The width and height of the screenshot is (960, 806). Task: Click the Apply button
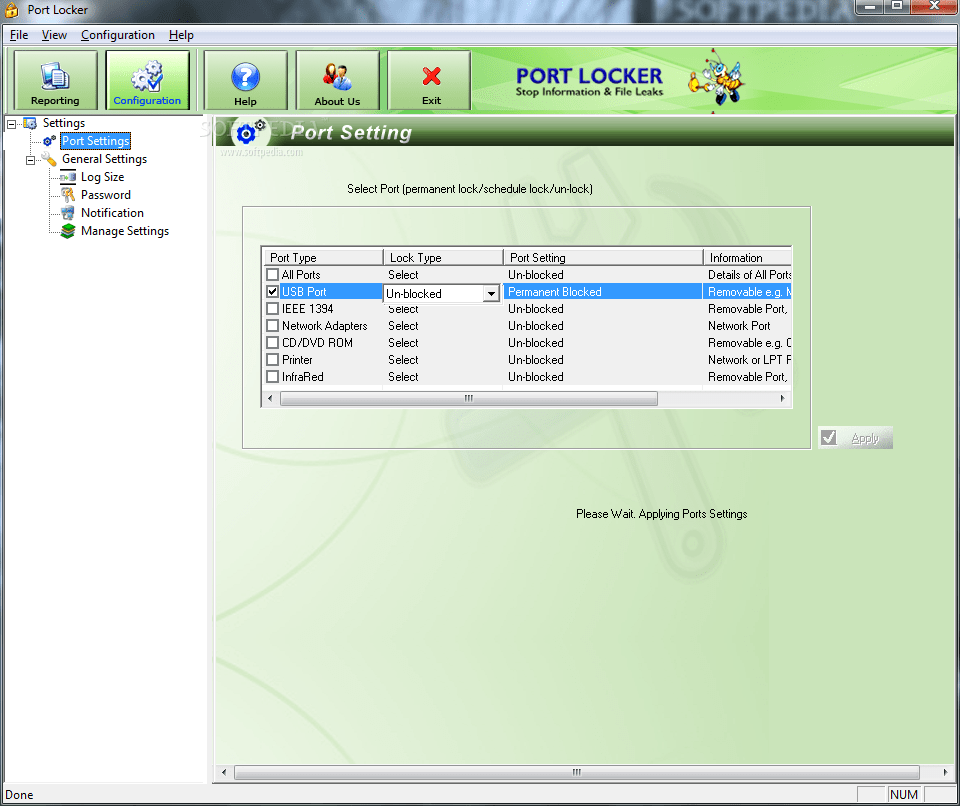pos(855,438)
